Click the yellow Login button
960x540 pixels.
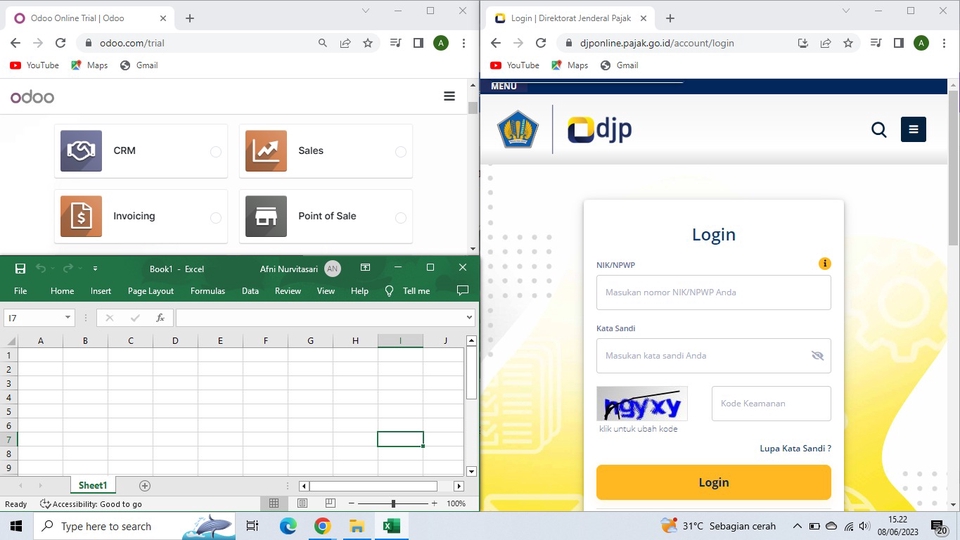[713, 482]
